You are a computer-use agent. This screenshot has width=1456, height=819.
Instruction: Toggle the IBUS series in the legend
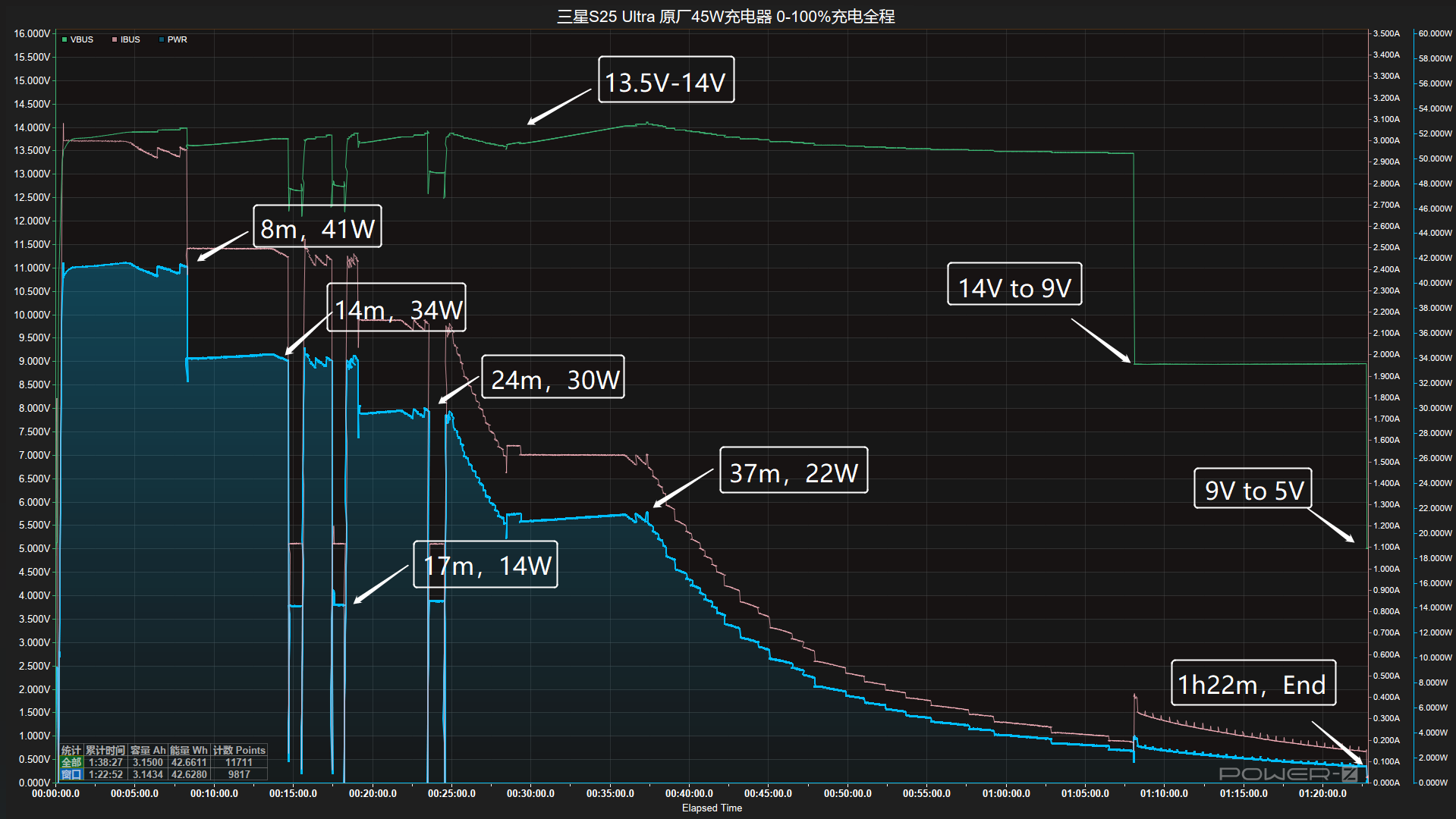[126, 39]
